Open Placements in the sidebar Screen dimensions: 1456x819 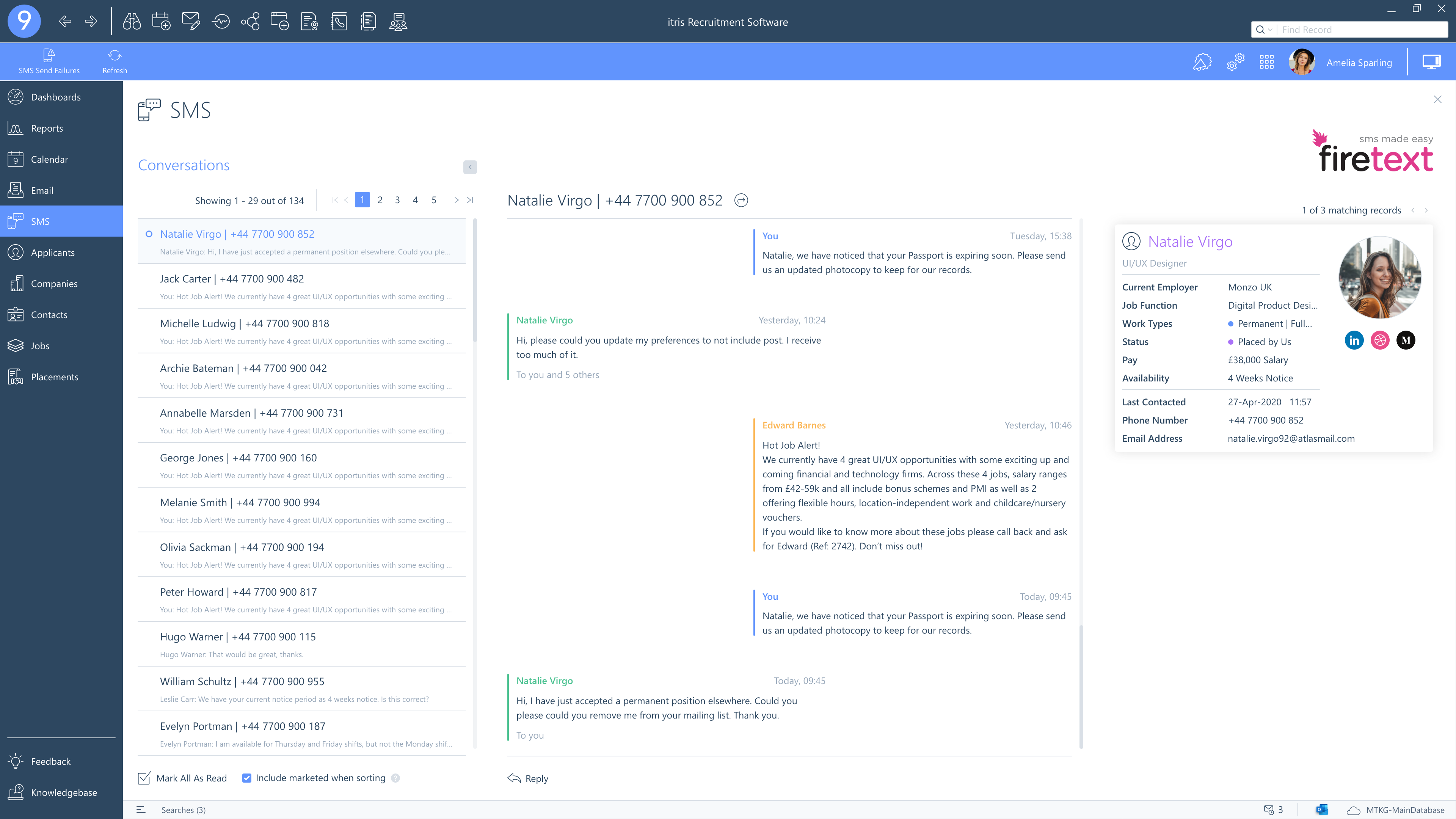click(x=61, y=377)
